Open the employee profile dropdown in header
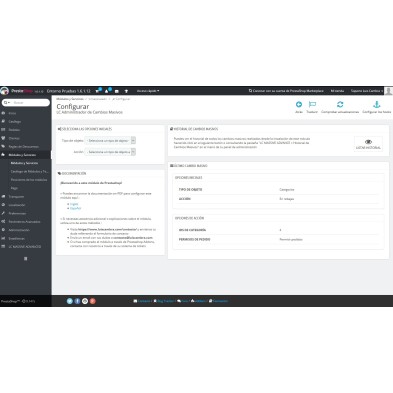 [x=366, y=91]
